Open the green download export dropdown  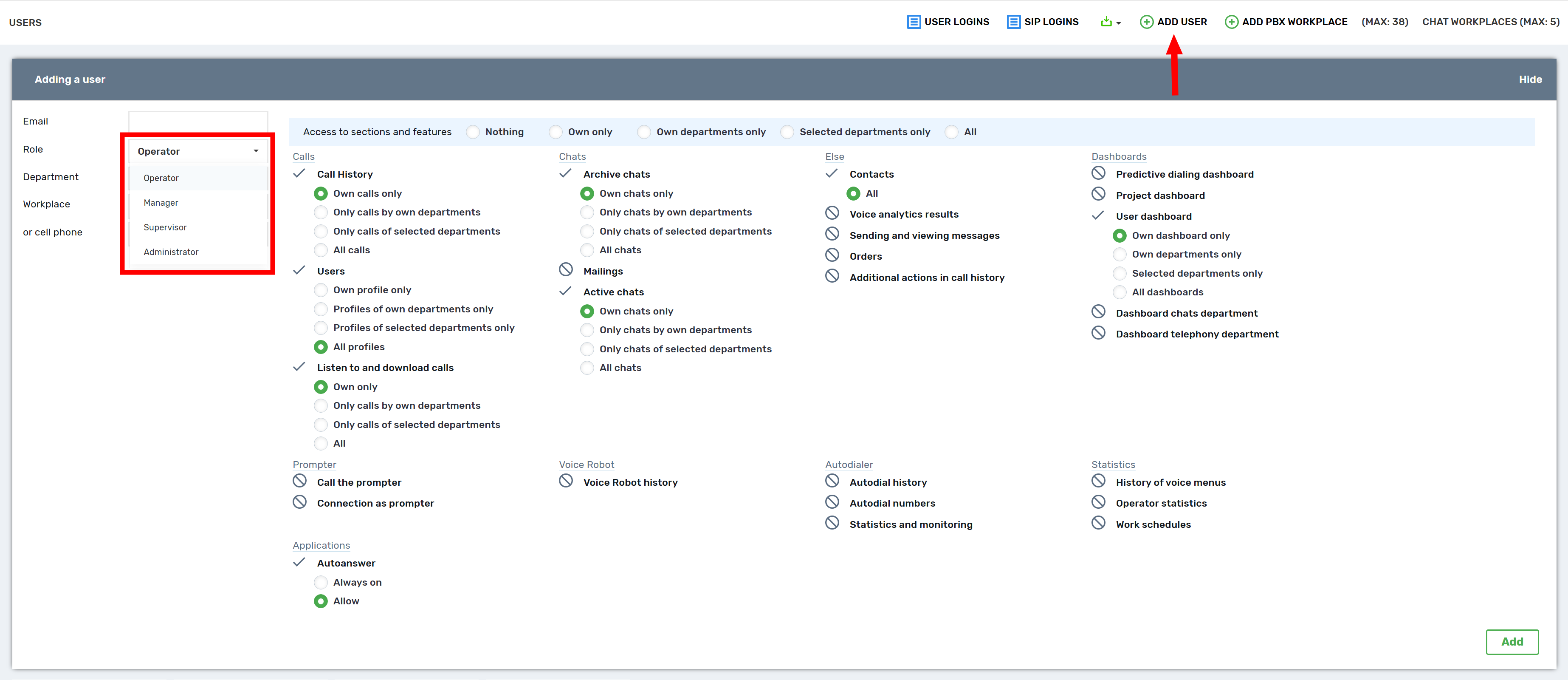click(1110, 22)
